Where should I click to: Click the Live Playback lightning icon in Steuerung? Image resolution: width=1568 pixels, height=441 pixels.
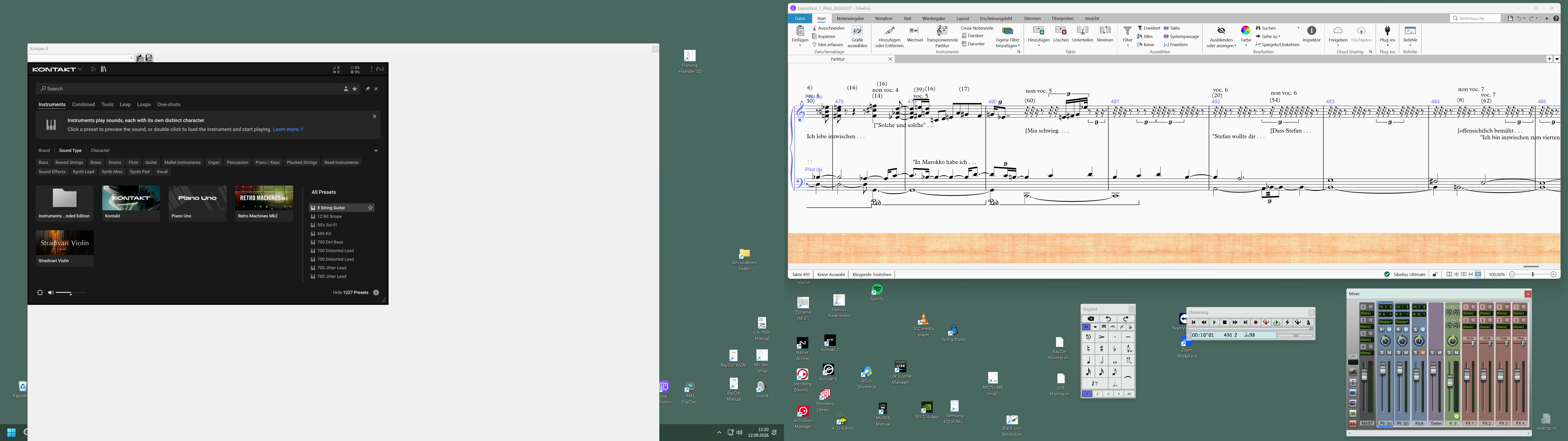1287,322
